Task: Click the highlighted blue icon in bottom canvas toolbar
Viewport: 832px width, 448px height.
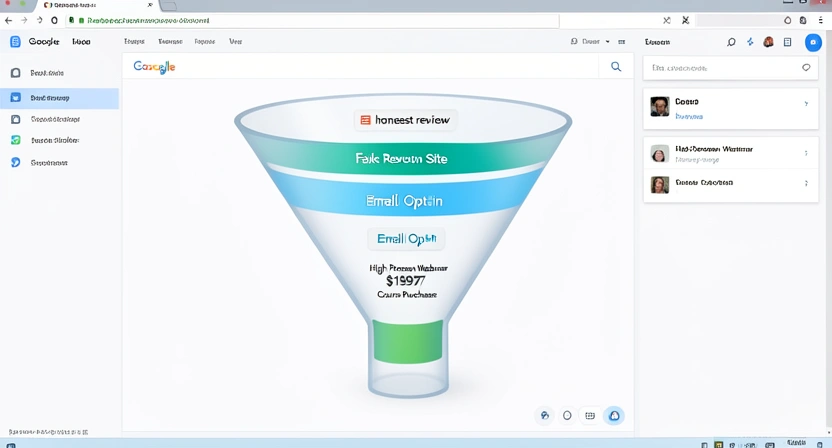Action: [614, 416]
